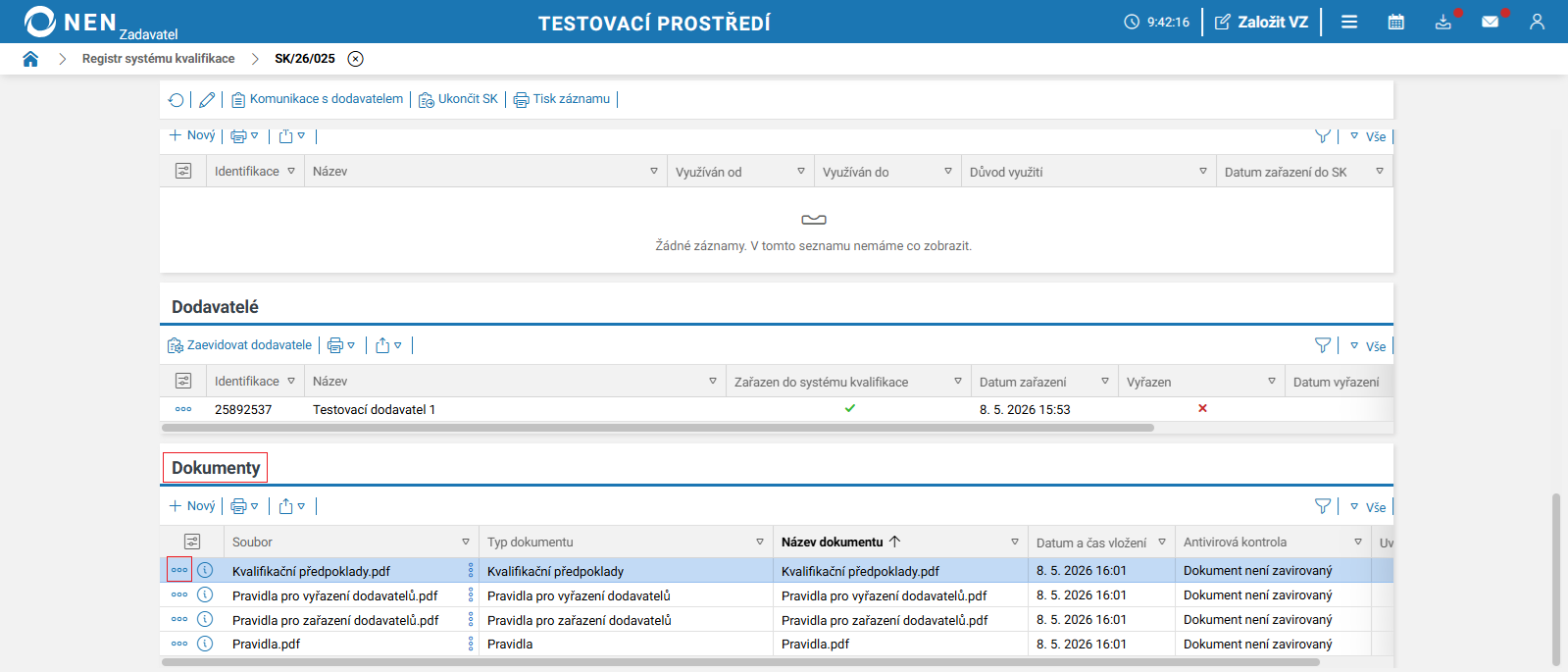
Task: Open file options dots for Pravidla.pdf
Action: pyautogui.click(x=471, y=644)
